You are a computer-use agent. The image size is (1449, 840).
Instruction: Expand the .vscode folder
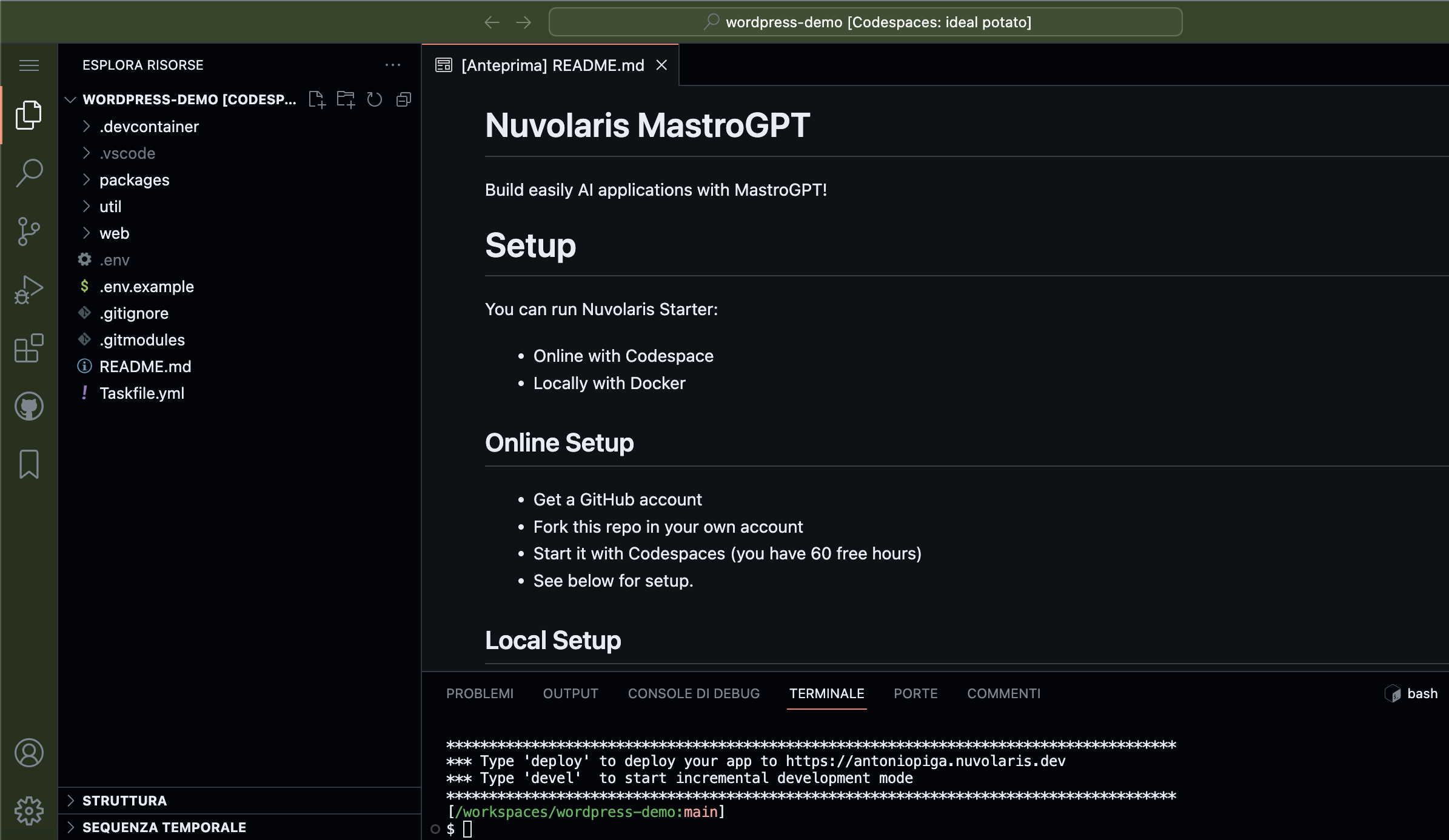(x=86, y=153)
